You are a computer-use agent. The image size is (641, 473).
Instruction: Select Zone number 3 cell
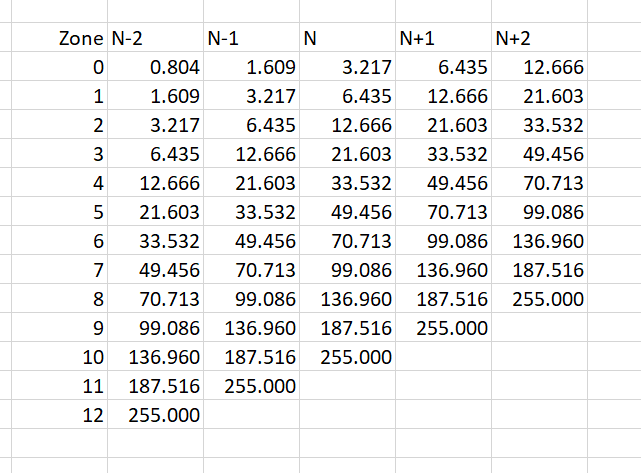click(x=60, y=153)
